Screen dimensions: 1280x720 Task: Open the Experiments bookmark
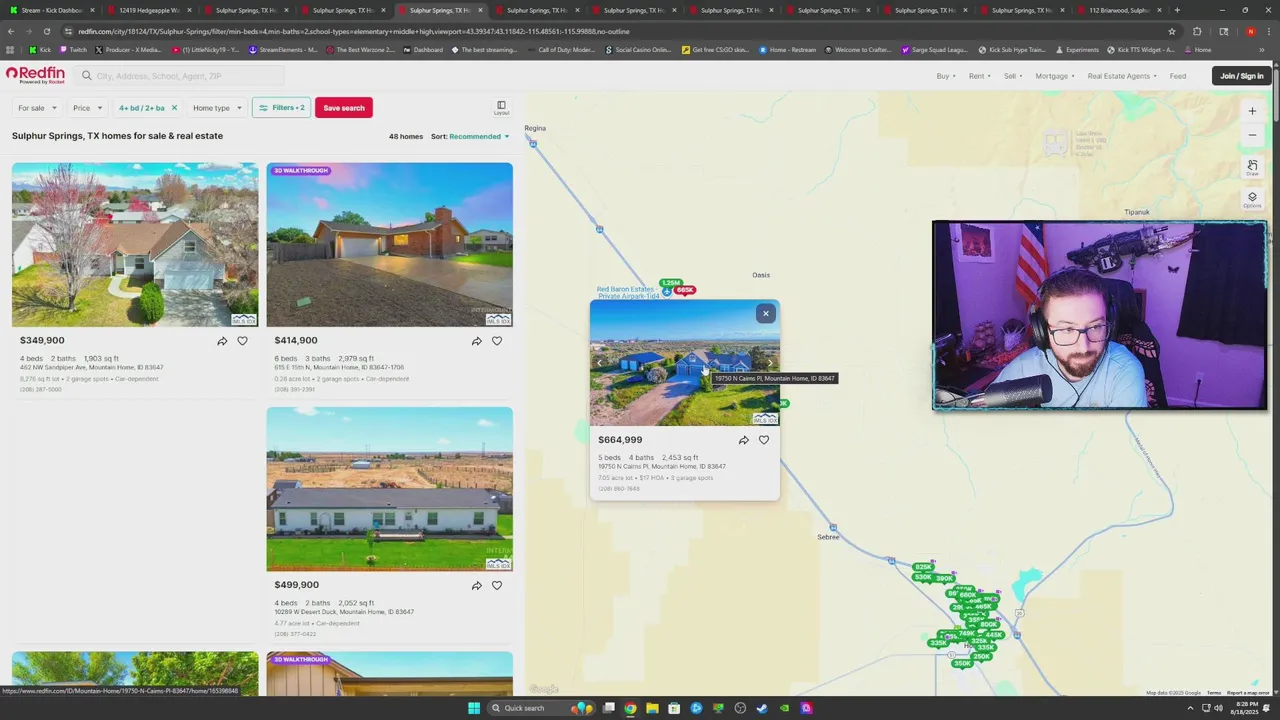[1077, 50]
